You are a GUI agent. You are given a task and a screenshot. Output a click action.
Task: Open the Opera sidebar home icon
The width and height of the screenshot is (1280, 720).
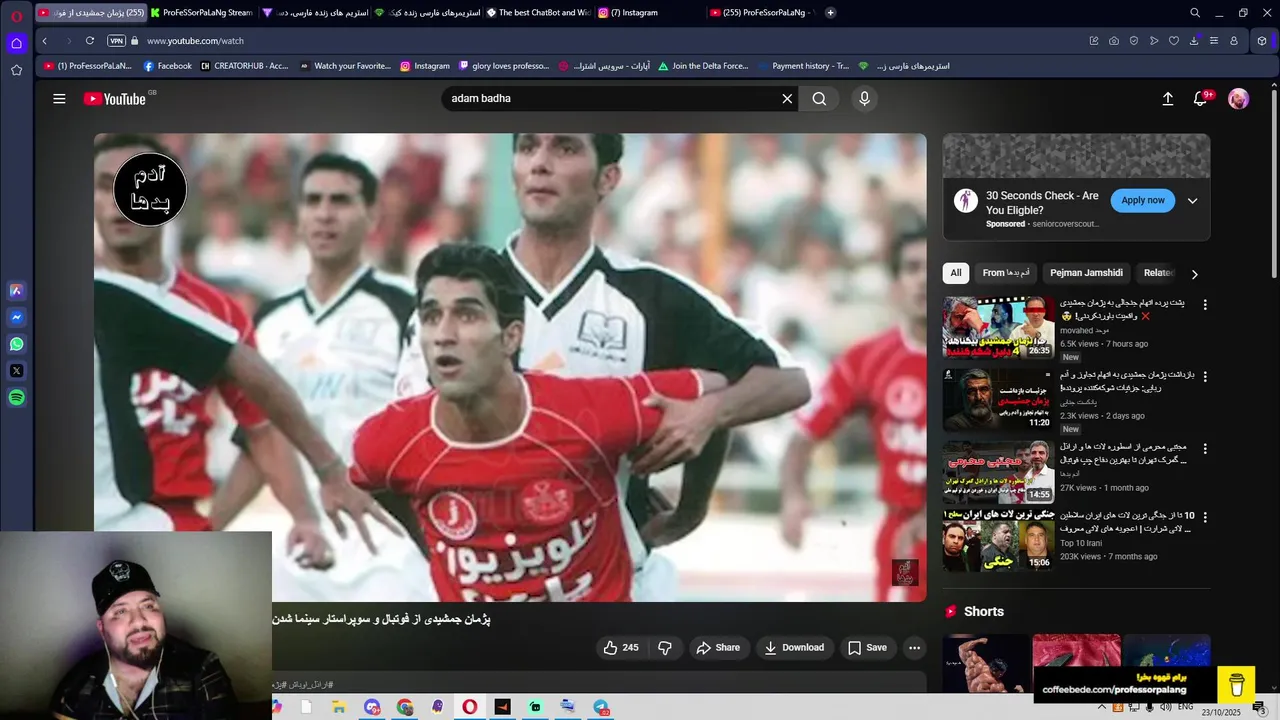pos(16,43)
